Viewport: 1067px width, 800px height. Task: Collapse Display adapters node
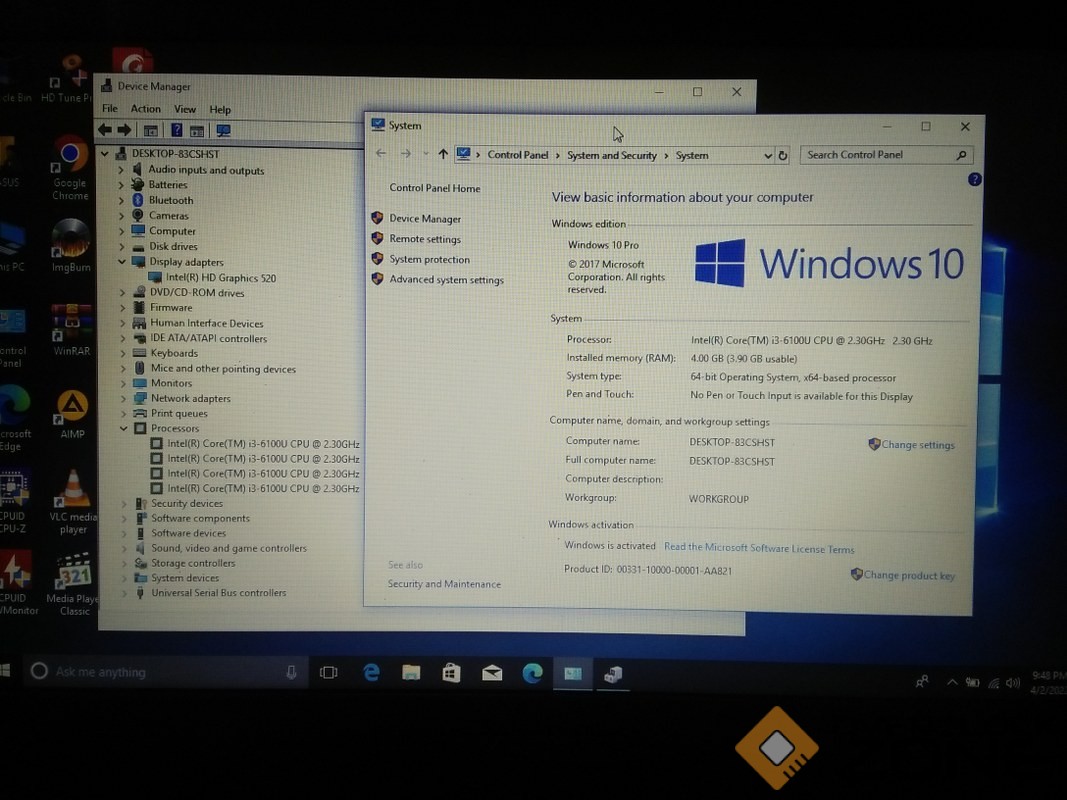click(122, 261)
